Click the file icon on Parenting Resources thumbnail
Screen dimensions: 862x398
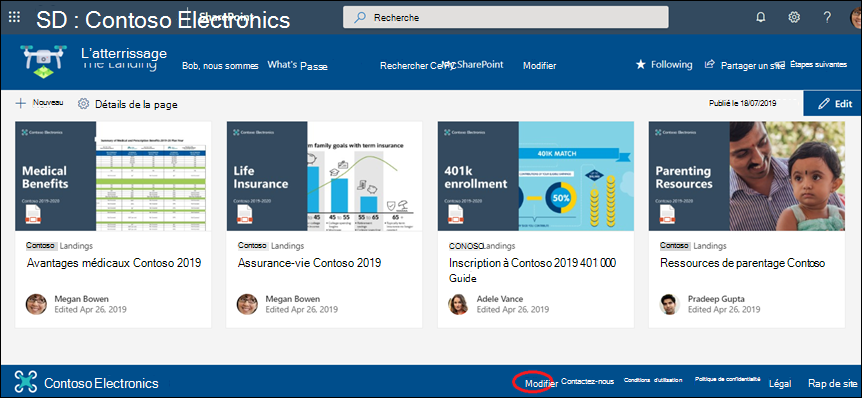(x=666, y=214)
